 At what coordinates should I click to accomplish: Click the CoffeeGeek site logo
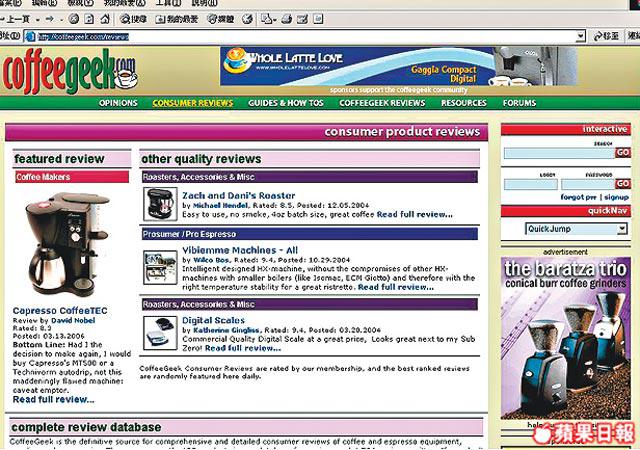(68, 72)
